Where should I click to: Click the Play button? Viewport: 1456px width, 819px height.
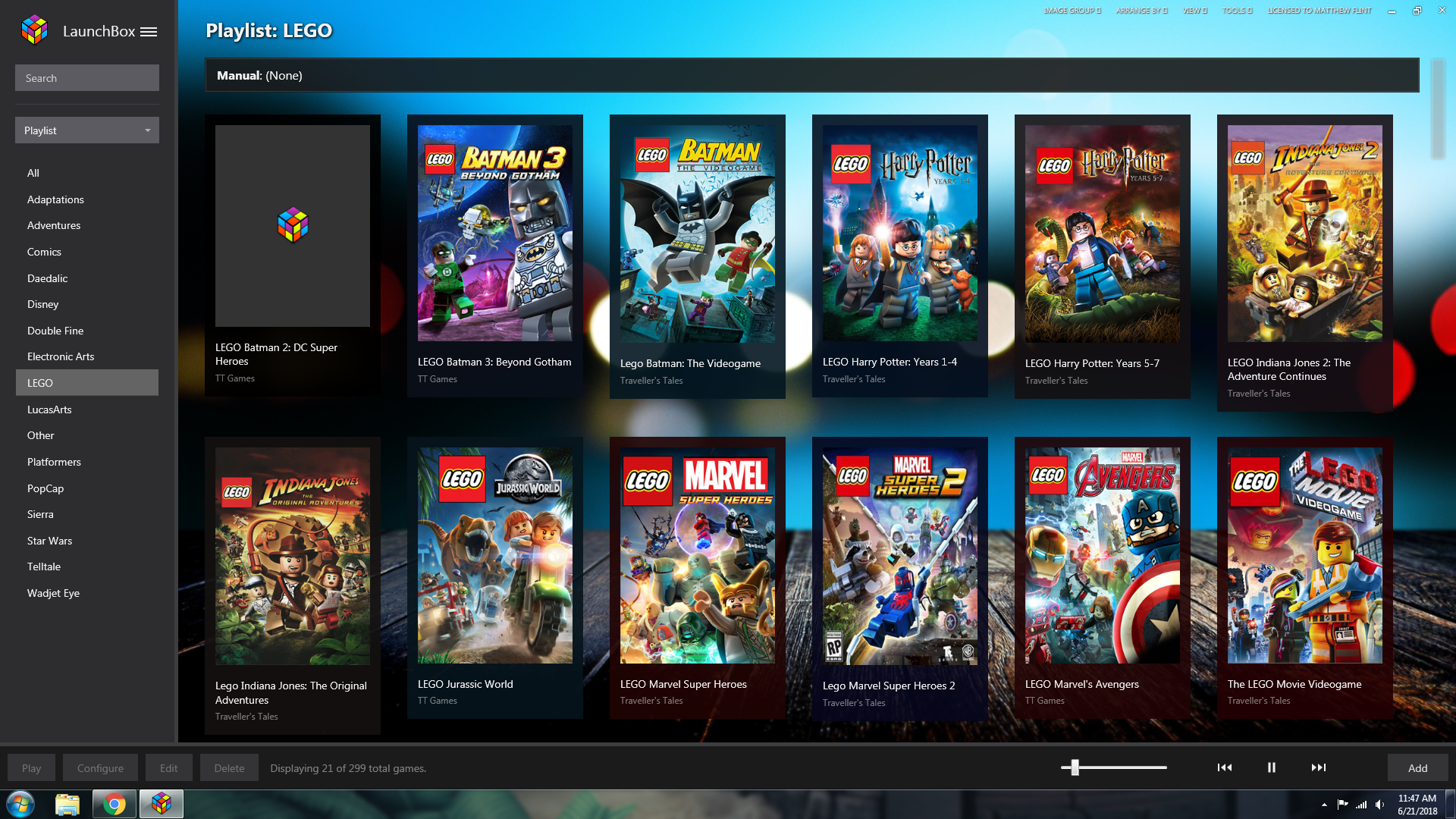[x=31, y=768]
